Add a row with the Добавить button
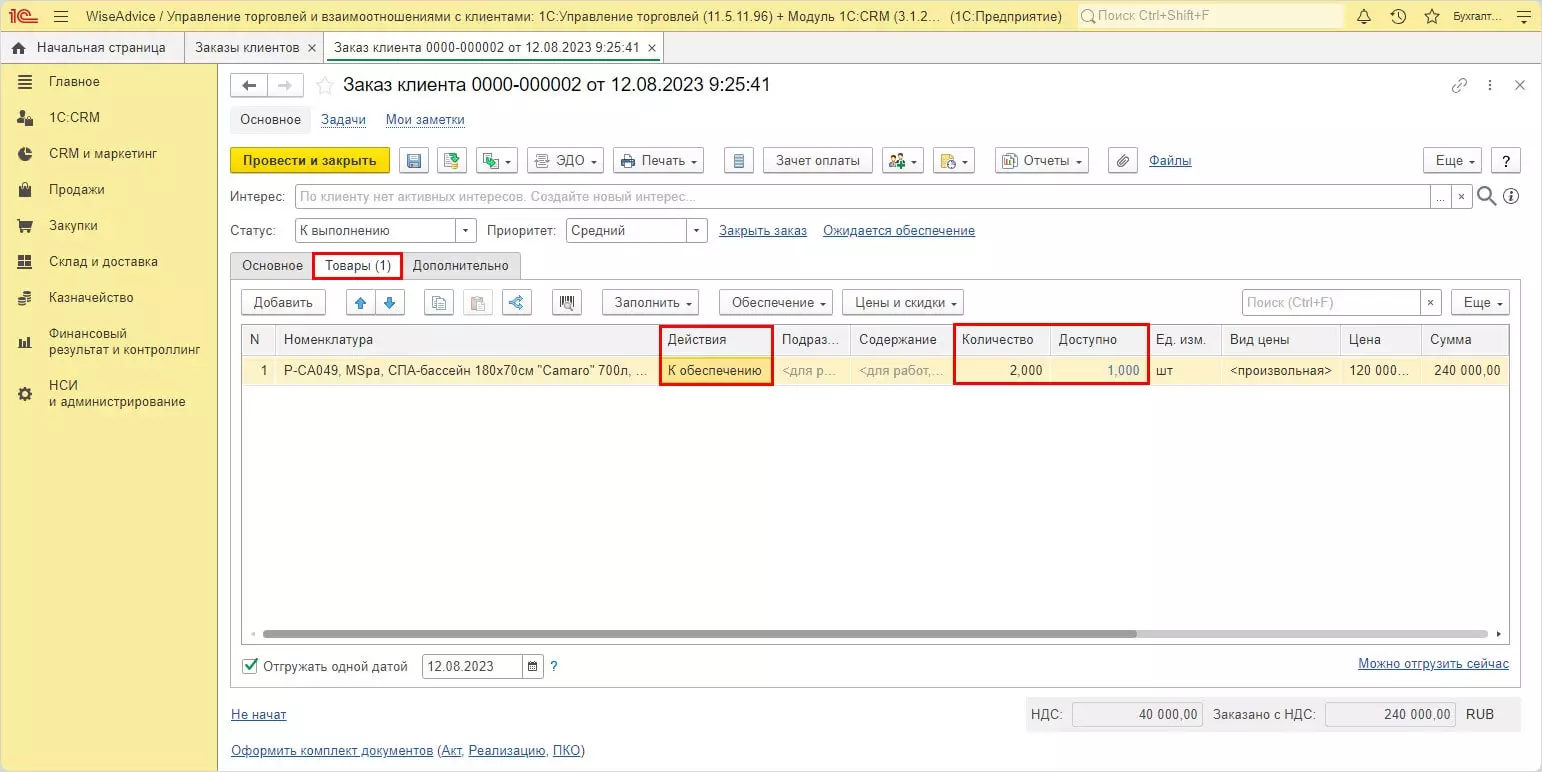 (x=283, y=302)
